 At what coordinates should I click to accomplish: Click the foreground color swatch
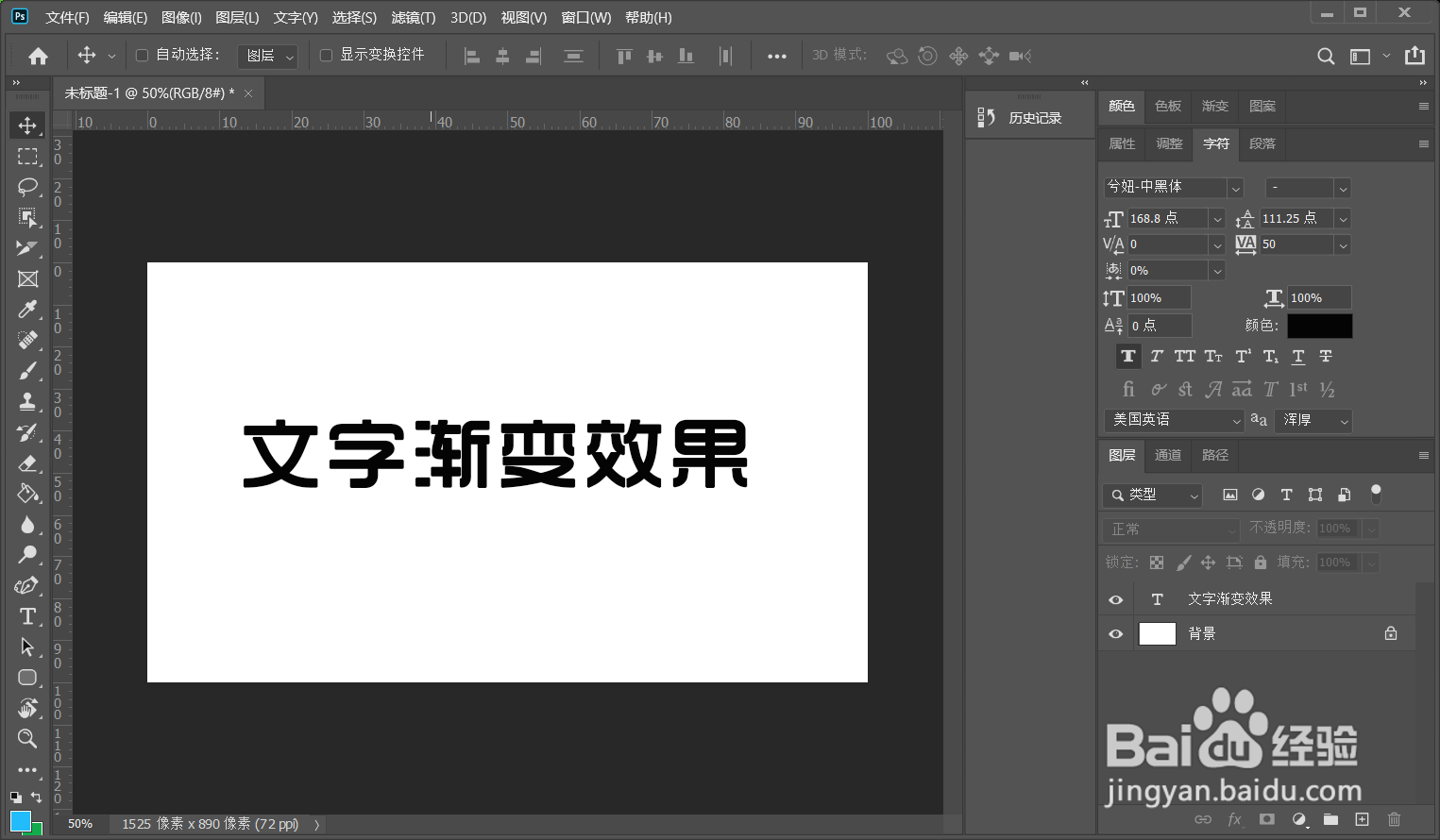coord(20,821)
